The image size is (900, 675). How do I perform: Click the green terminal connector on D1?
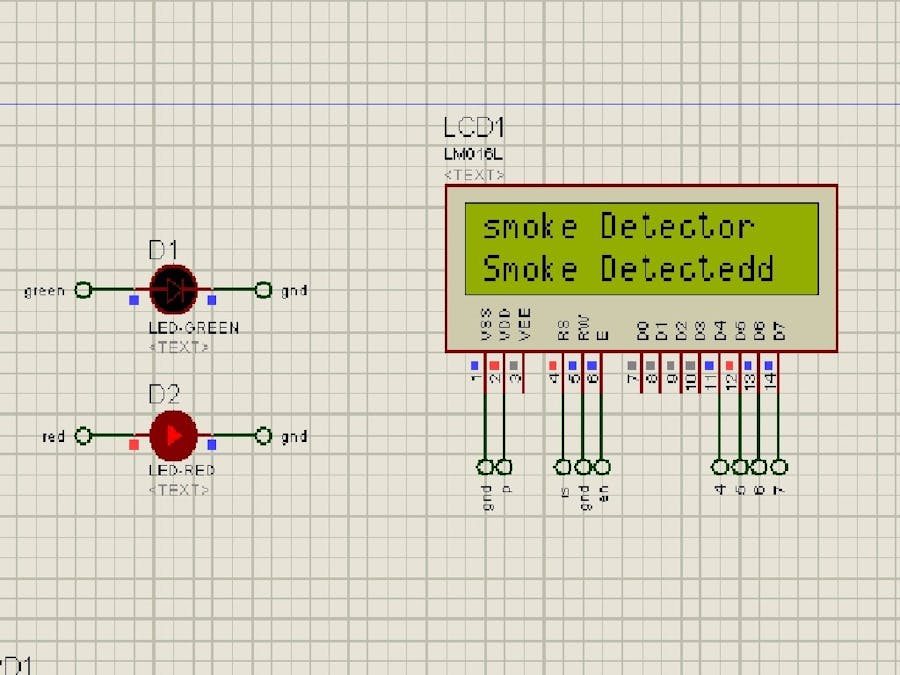point(82,290)
